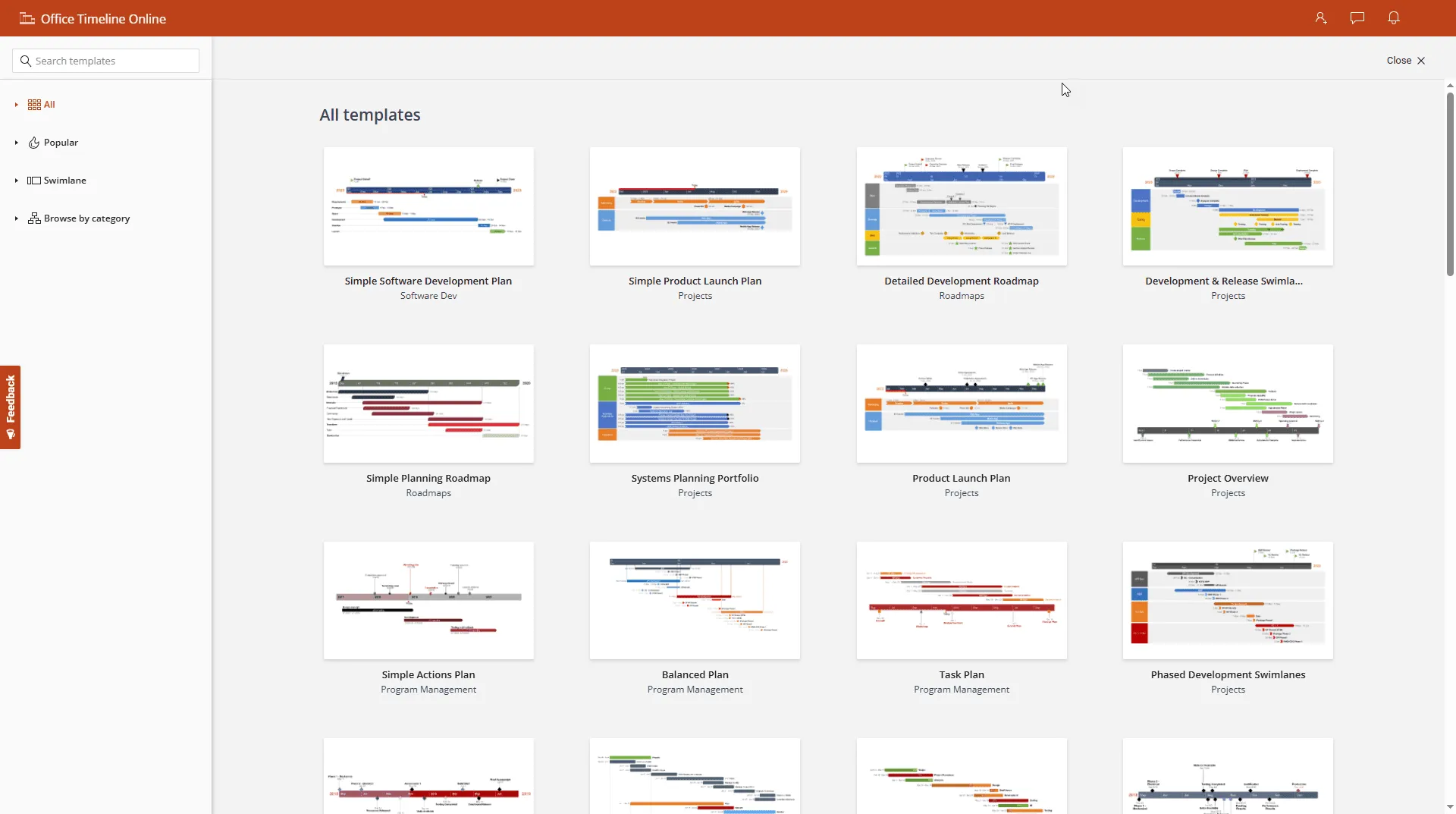Image resolution: width=1456 pixels, height=814 pixels.
Task: Click the vertical scrollbar down arrow
Action: [x=1450, y=807]
